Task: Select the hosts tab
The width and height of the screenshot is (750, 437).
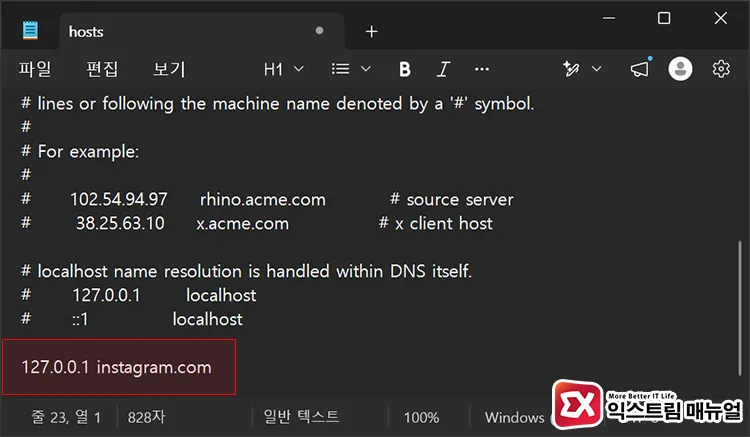Action: coord(201,31)
